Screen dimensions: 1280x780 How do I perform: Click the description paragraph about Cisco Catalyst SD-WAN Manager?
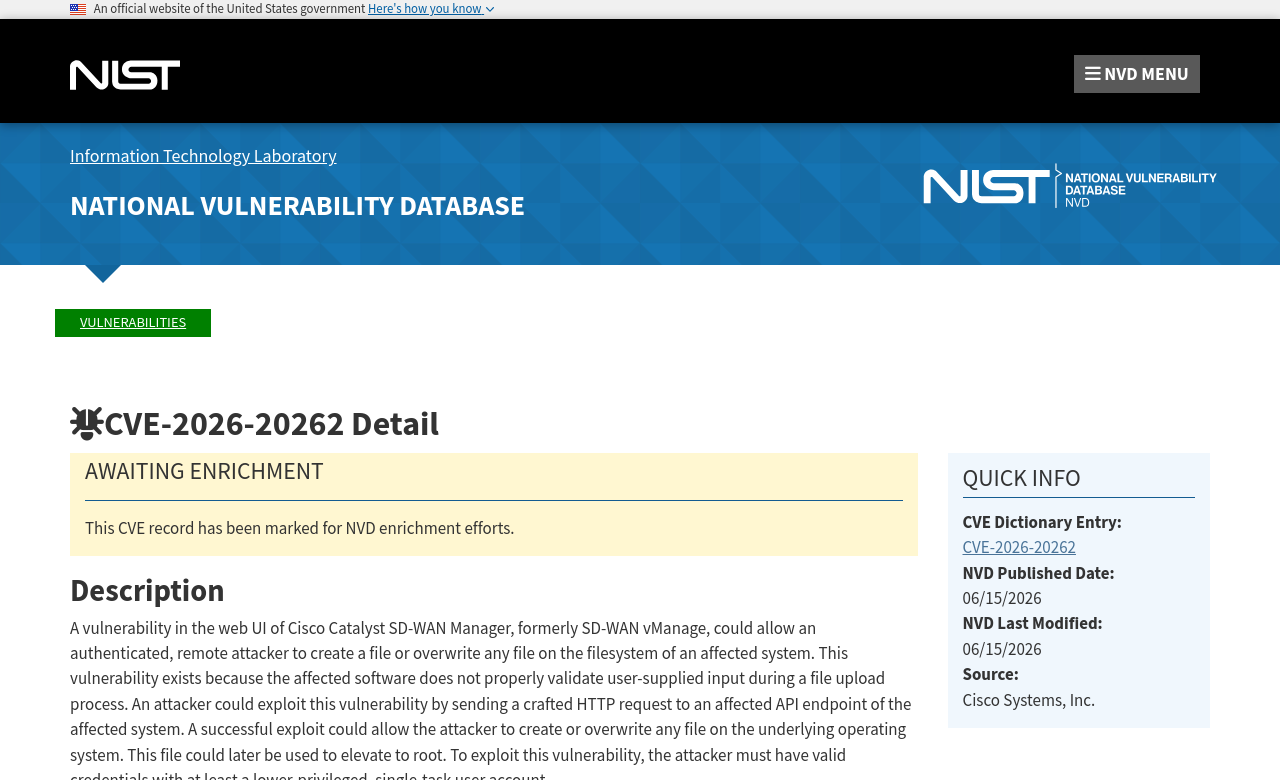491,698
